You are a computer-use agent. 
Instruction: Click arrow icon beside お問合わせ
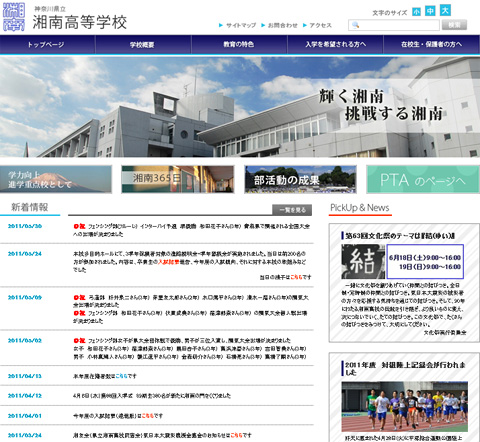click(263, 25)
